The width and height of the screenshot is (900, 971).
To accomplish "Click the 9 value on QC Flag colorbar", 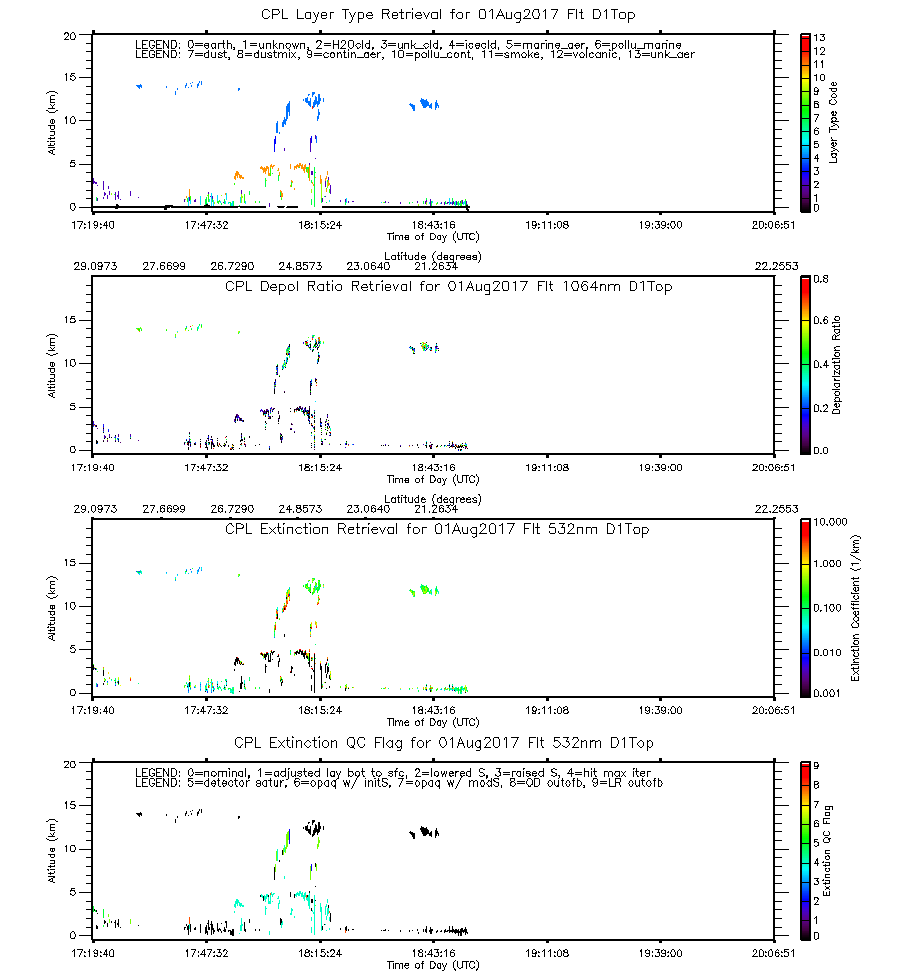I will (816, 766).
